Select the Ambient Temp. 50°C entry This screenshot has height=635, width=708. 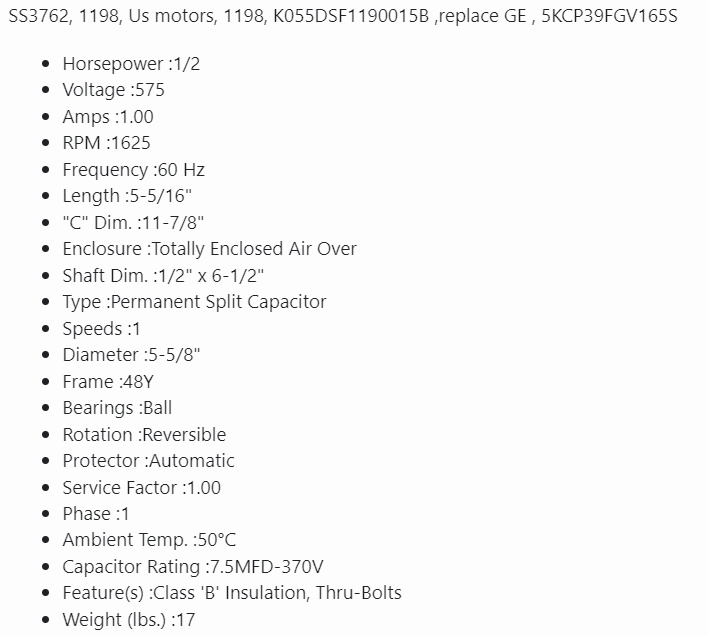click(x=149, y=540)
